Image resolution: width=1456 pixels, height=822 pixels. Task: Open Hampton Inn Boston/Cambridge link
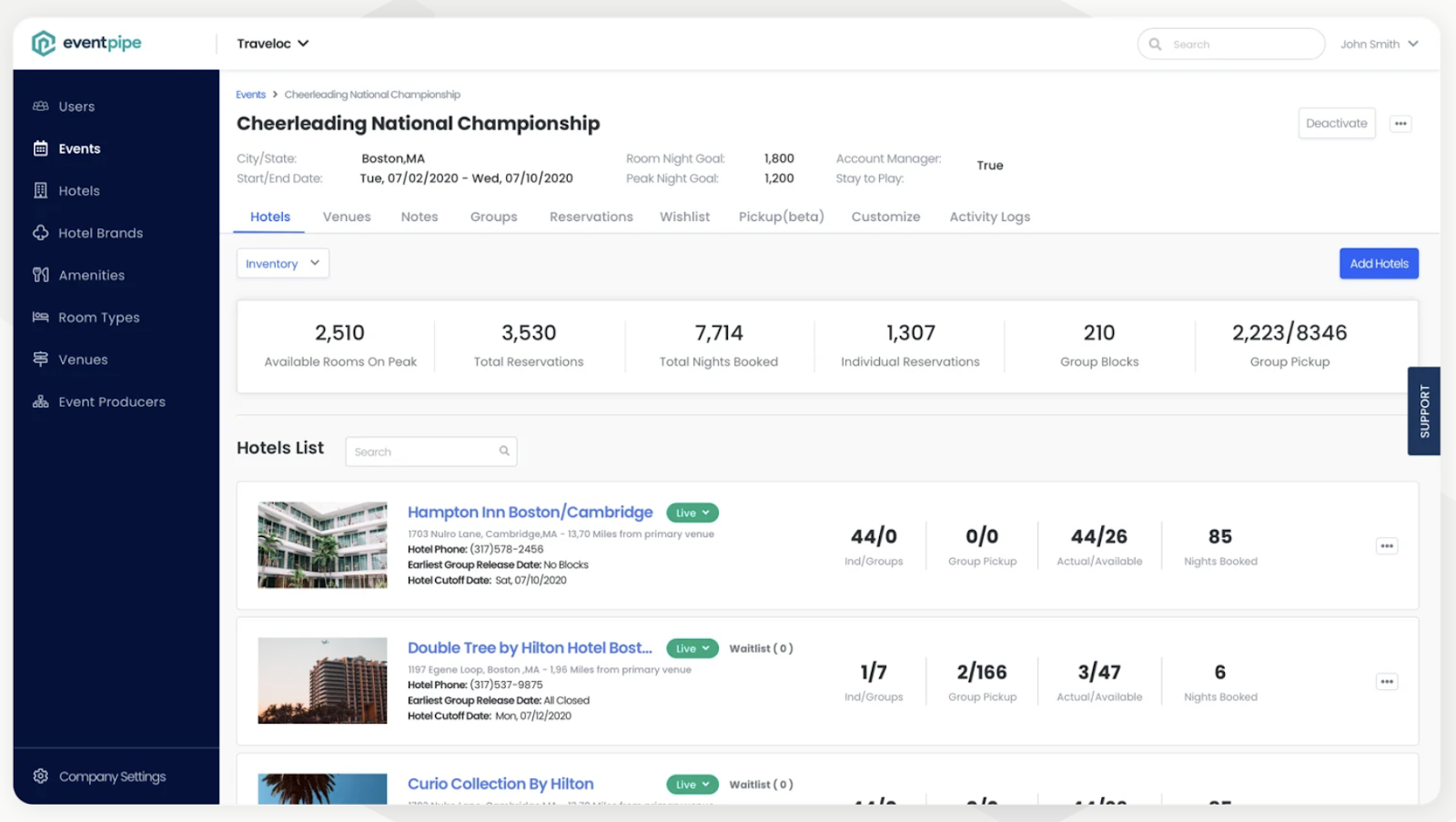coord(530,512)
